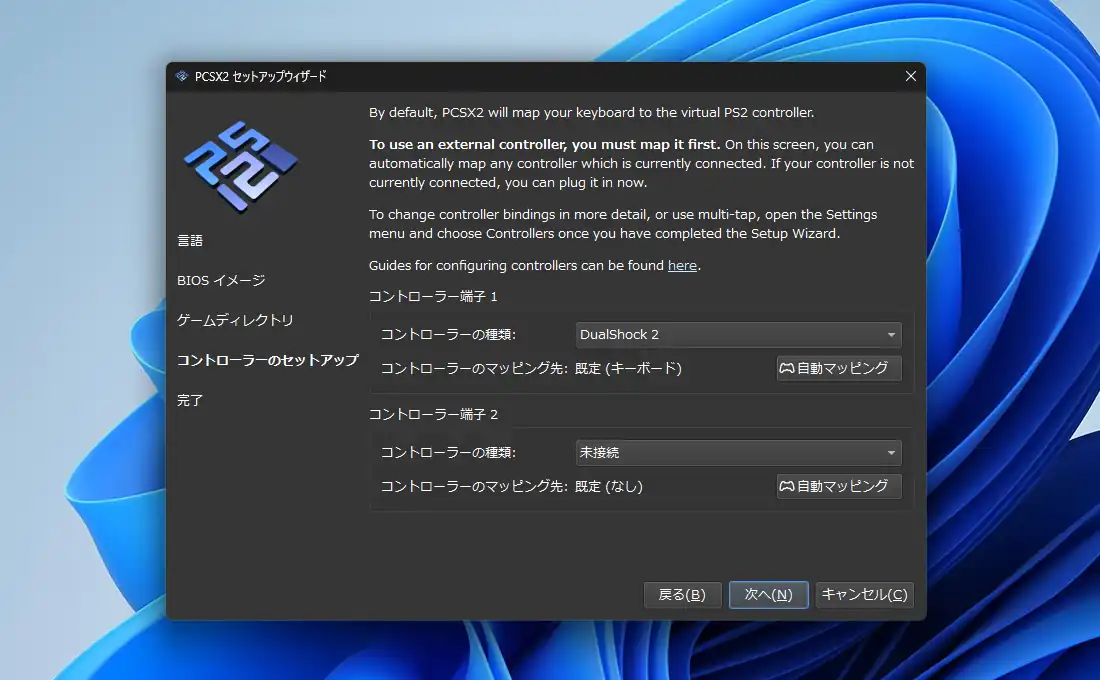Image resolution: width=1100 pixels, height=680 pixels.
Task: Select the コントローラーのセットアップ sidebar step
Action: pos(267,360)
